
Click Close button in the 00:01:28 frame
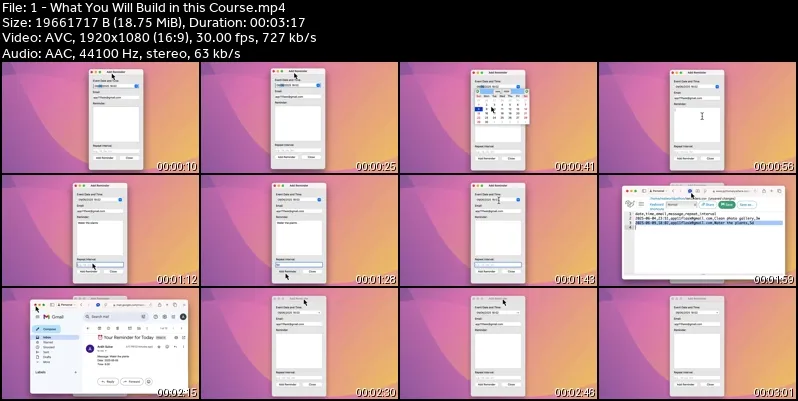[x=312, y=271]
